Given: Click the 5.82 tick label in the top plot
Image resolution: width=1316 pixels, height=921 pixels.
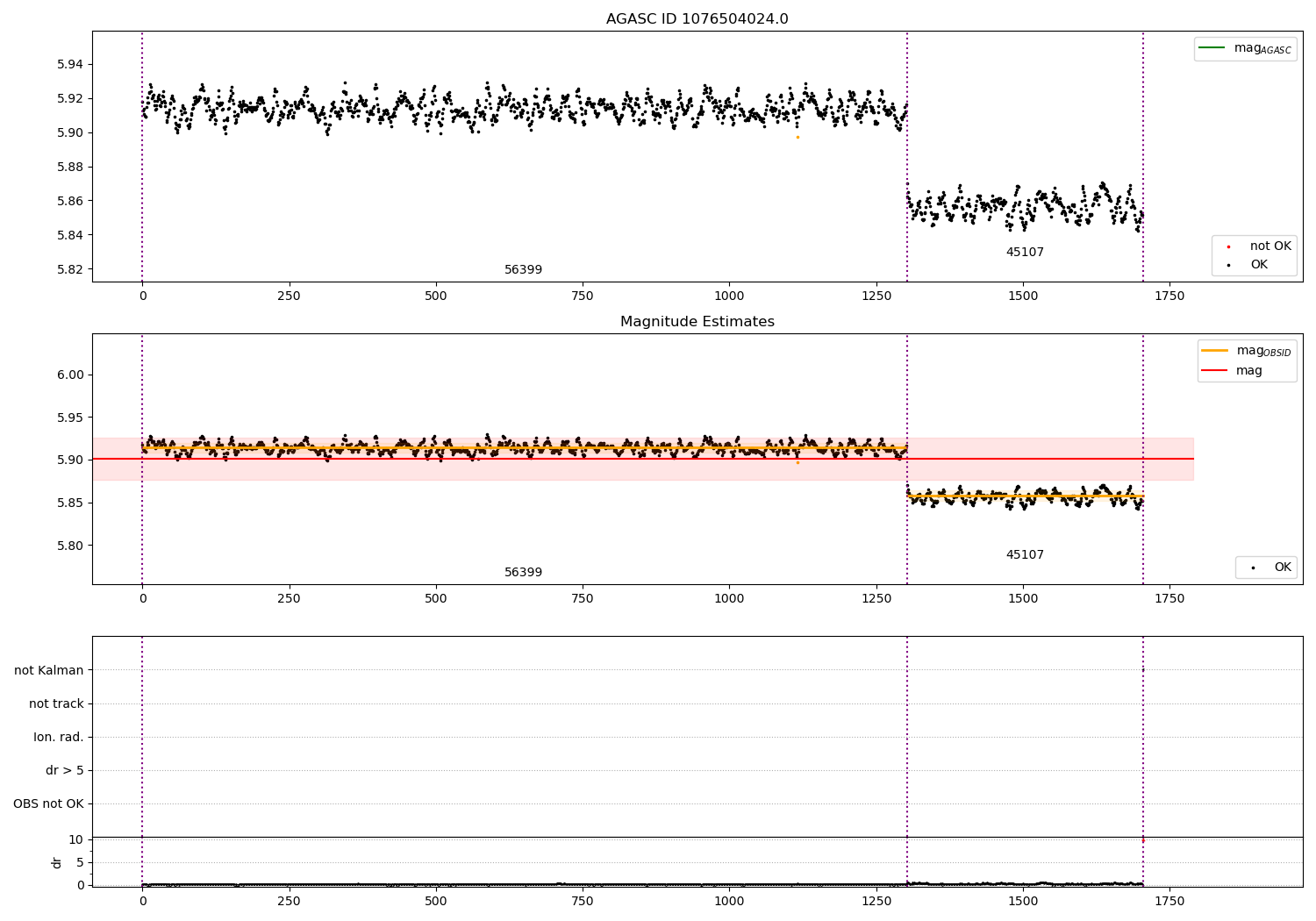Looking at the screenshot, I should (x=70, y=270).
